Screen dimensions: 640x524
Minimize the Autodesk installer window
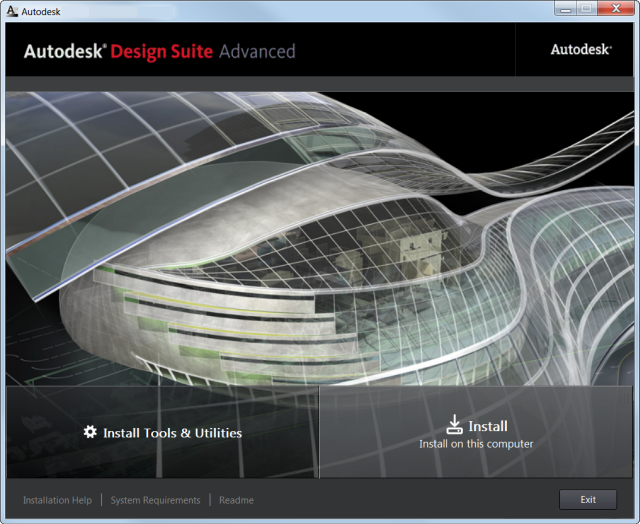click(565, 9)
